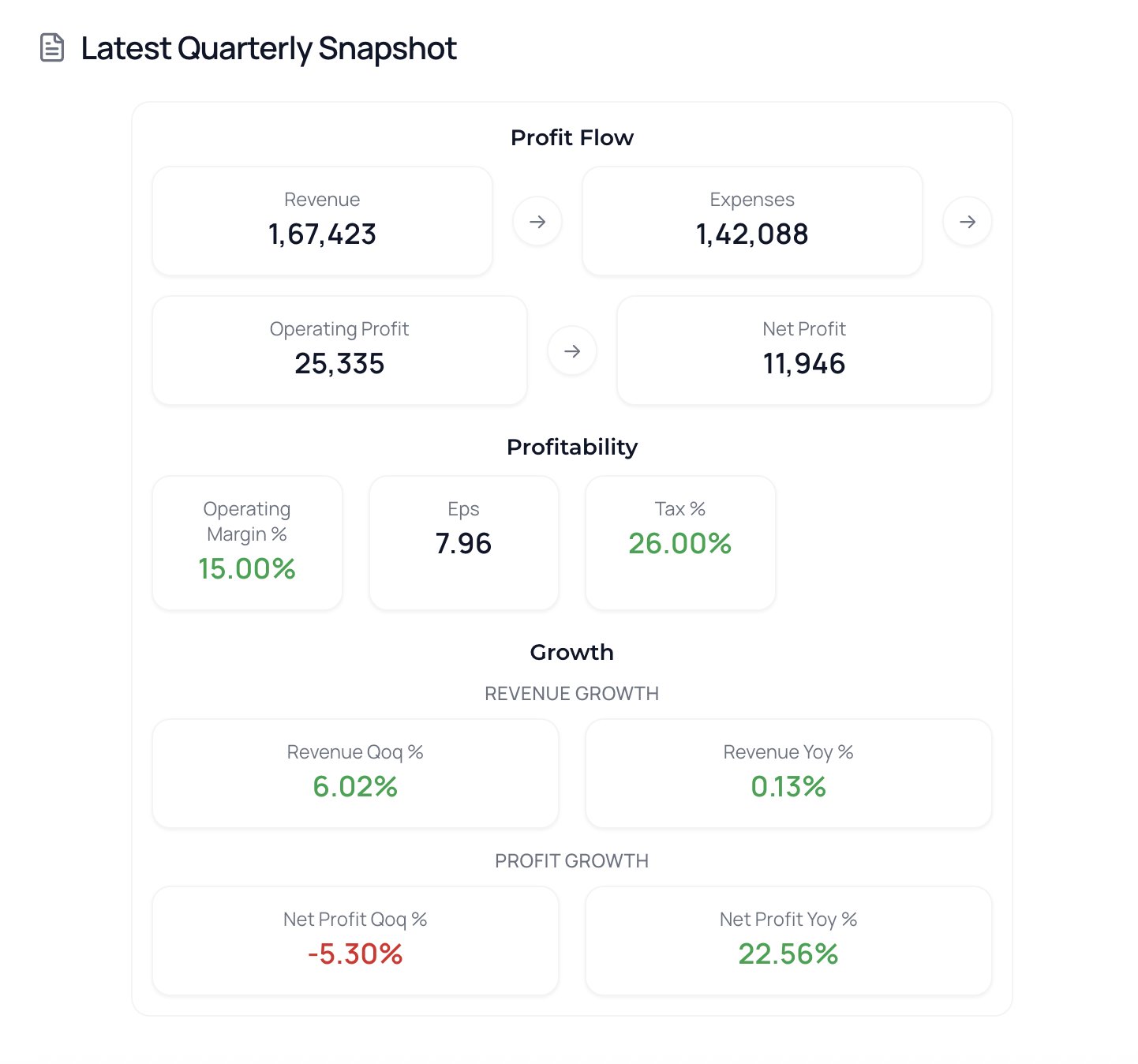Click the arrow between Revenue and Expenses
This screenshot has height=1064, width=1138.
537,222
